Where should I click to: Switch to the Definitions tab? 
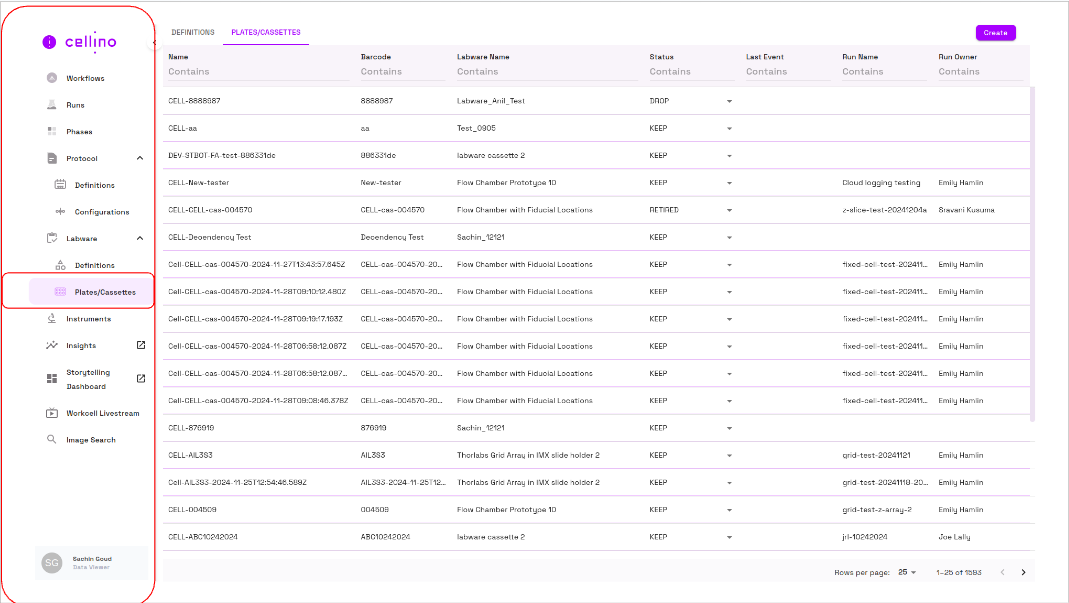point(193,33)
